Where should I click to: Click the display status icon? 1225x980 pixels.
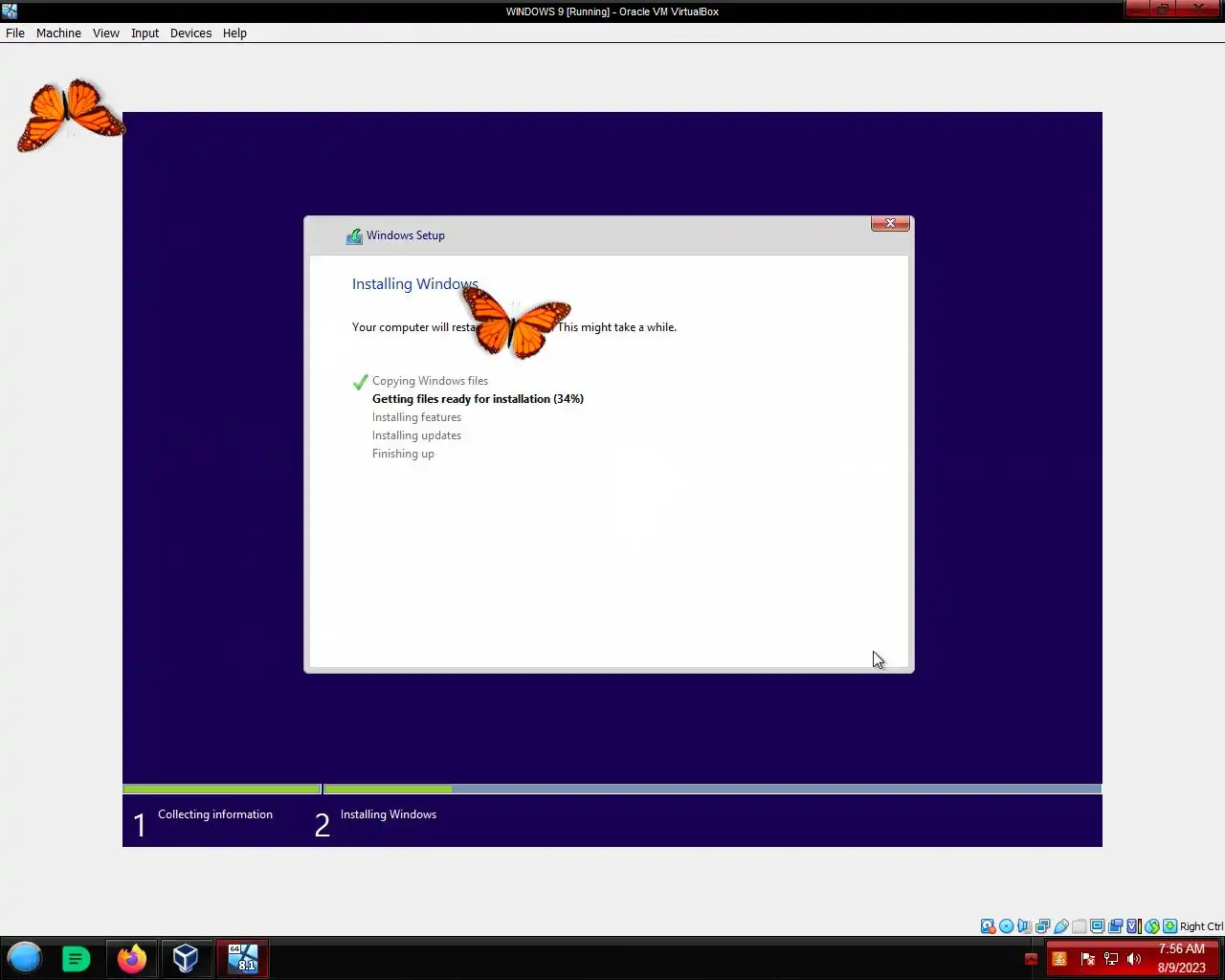coord(1097,926)
